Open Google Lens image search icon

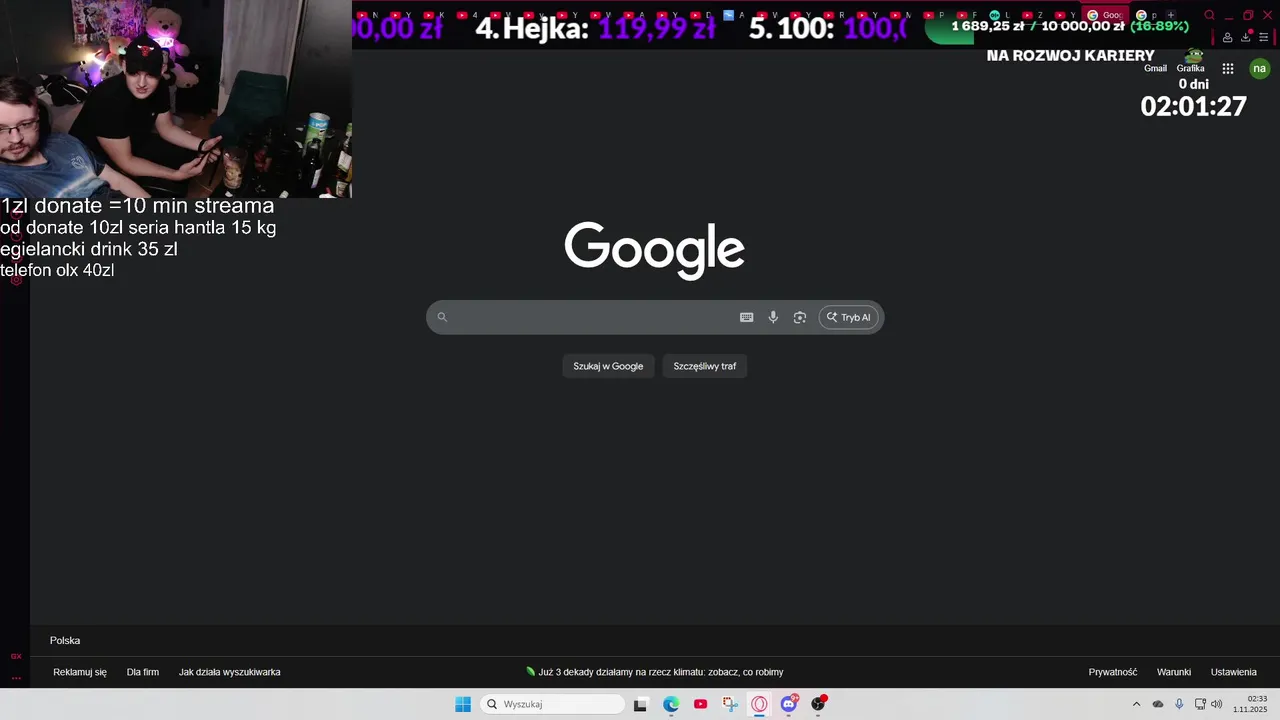point(800,317)
